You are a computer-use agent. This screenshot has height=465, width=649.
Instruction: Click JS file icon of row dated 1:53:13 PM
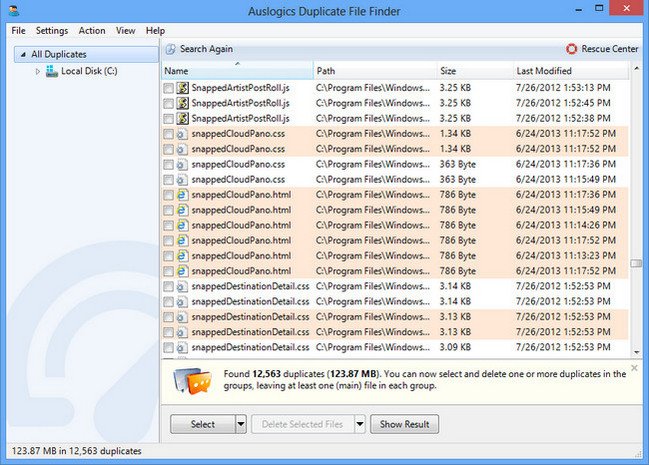click(183, 88)
